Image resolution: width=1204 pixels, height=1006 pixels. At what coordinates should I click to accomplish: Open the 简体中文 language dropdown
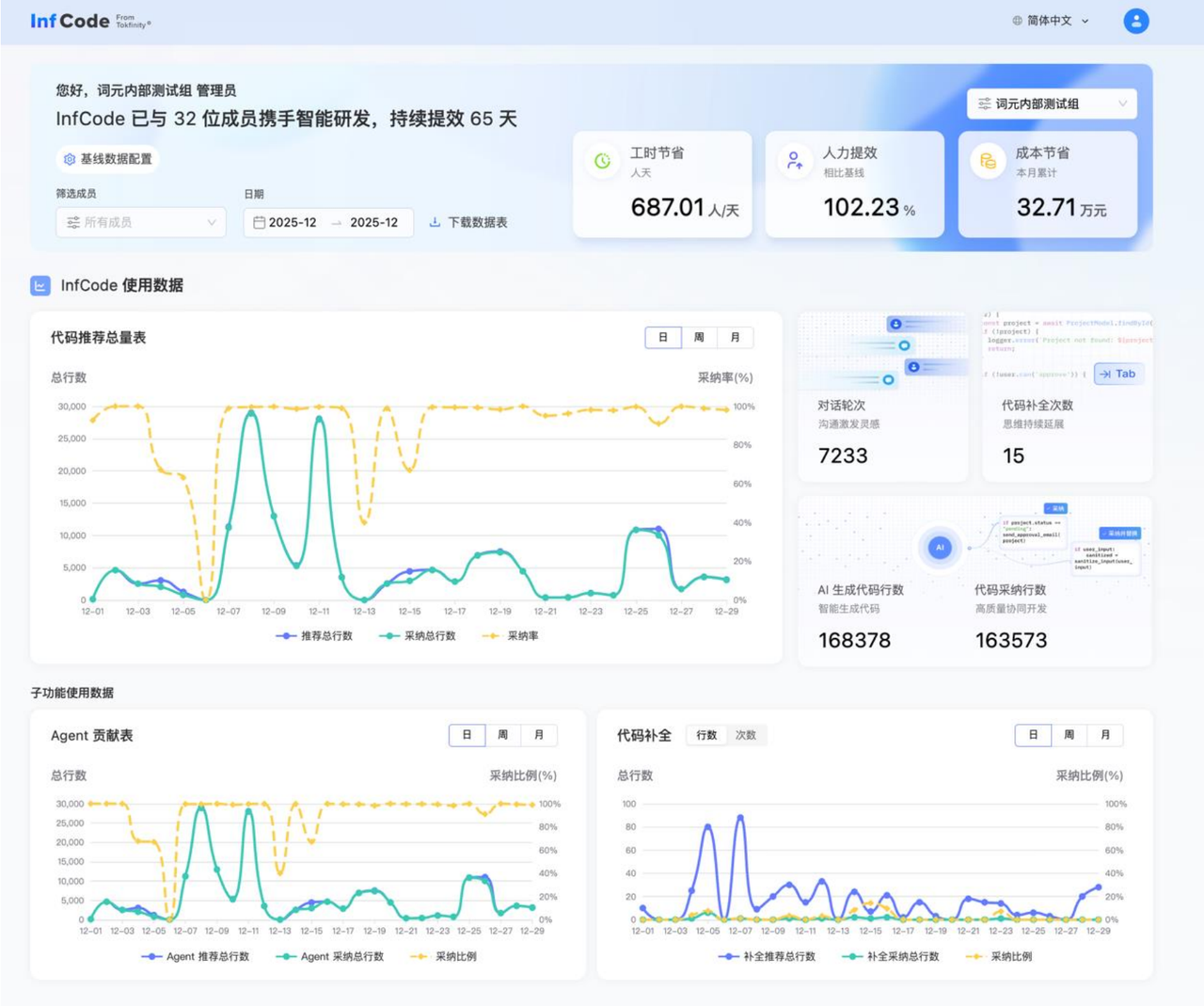click(x=1051, y=21)
